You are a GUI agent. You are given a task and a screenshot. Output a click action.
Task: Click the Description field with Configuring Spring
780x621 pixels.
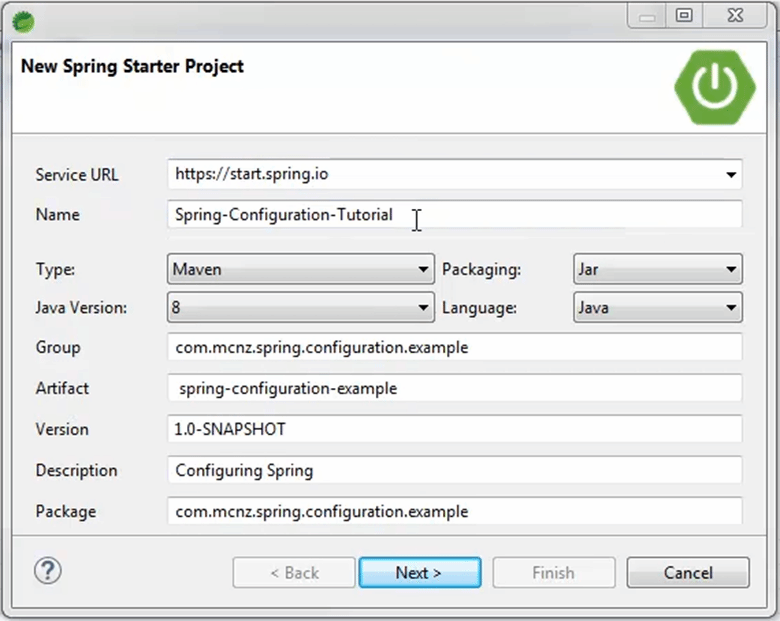coord(455,470)
